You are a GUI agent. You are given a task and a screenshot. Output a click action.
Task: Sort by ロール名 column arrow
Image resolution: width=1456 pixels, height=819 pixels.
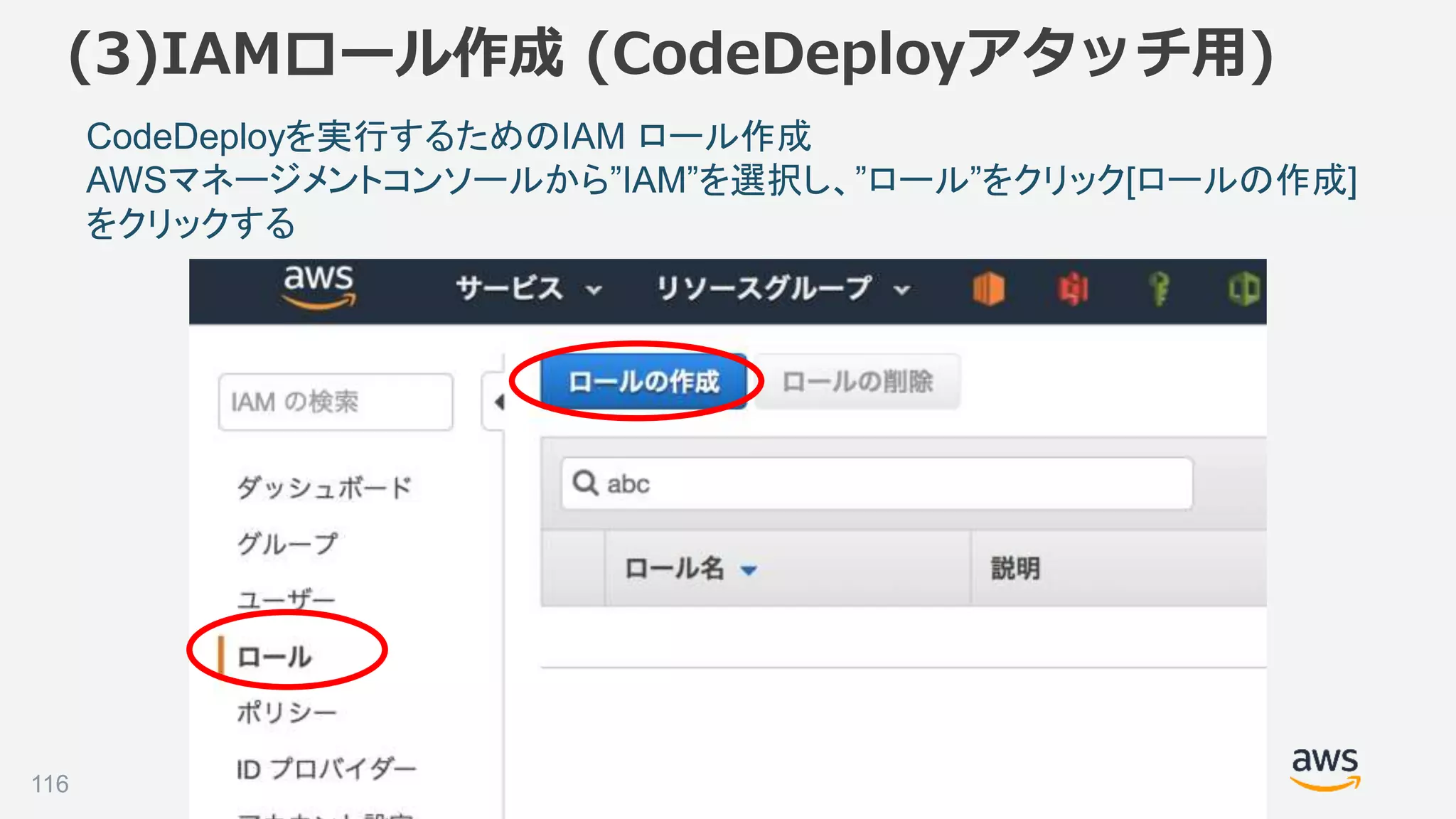tap(749, 570)
